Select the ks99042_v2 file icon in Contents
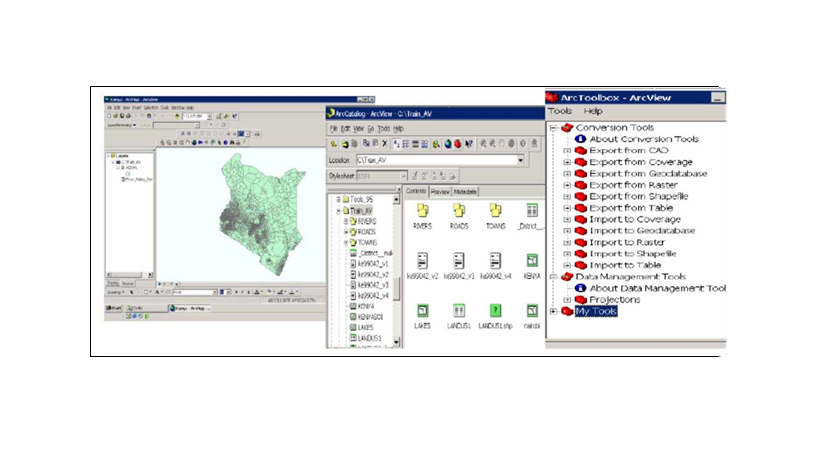Viewport: 819px width, 460px height. click(x=423, y=260)
